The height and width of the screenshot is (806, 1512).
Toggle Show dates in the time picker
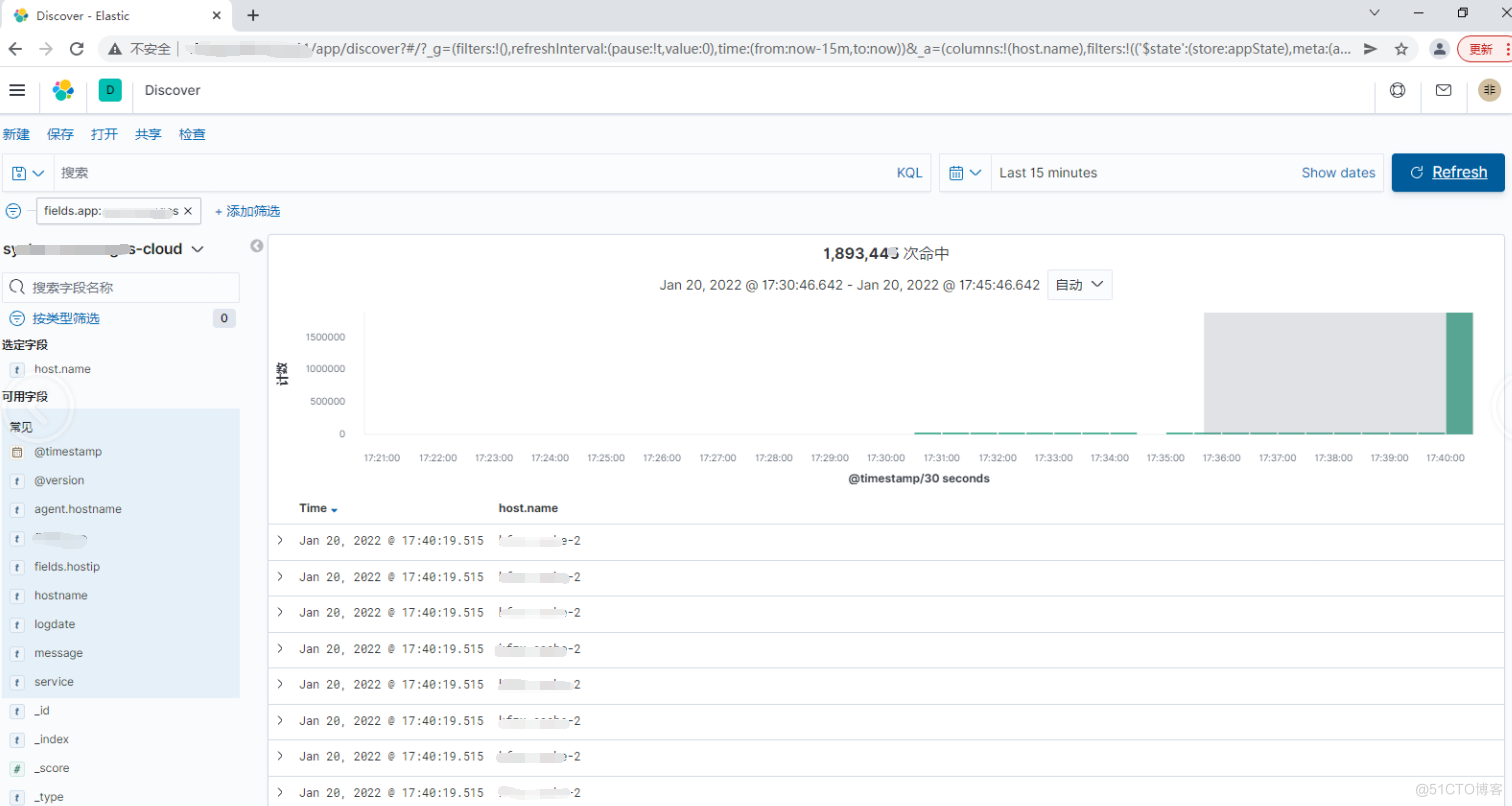point(1338,172)
